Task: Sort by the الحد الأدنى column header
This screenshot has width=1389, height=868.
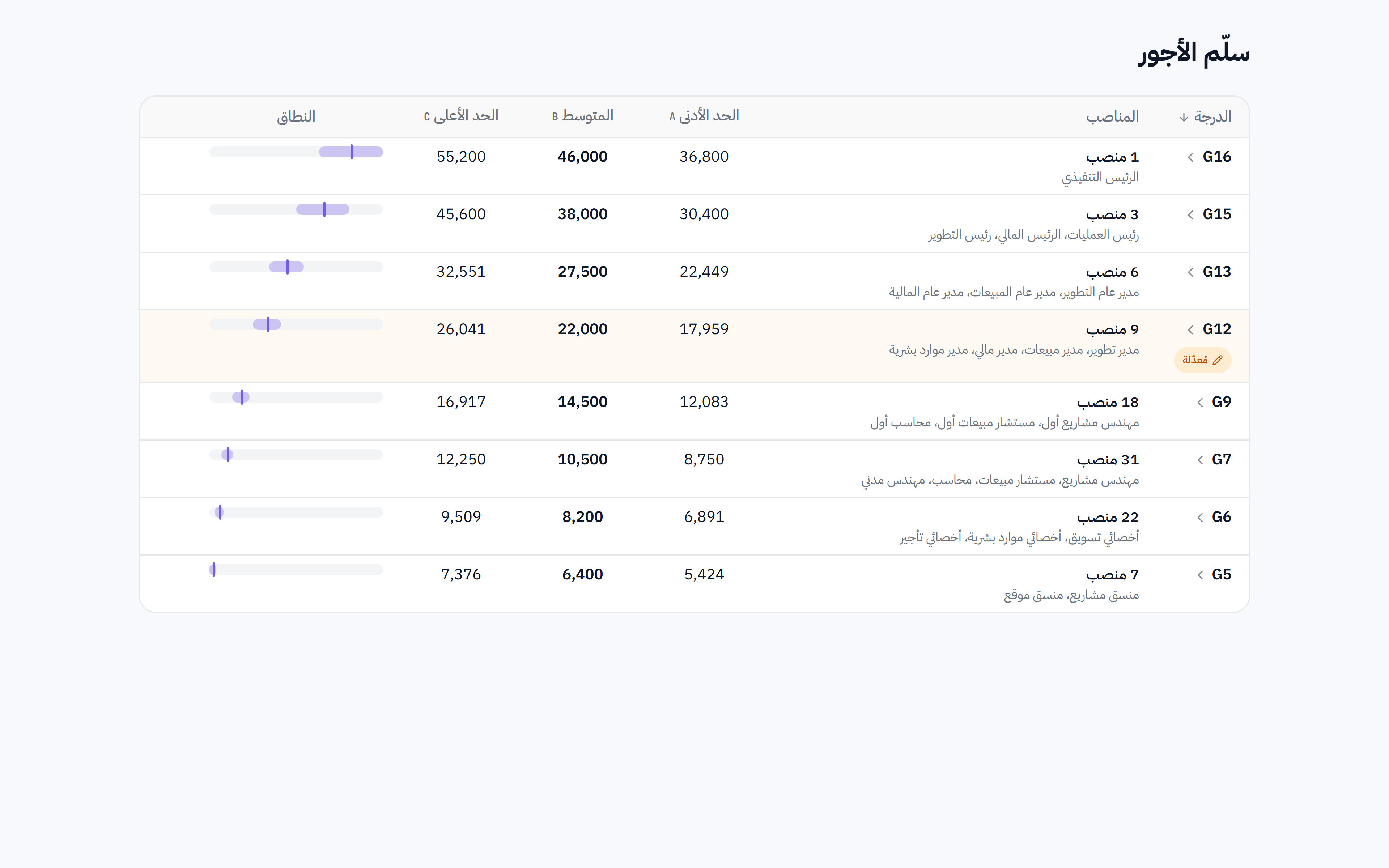Action: (704, 116)
